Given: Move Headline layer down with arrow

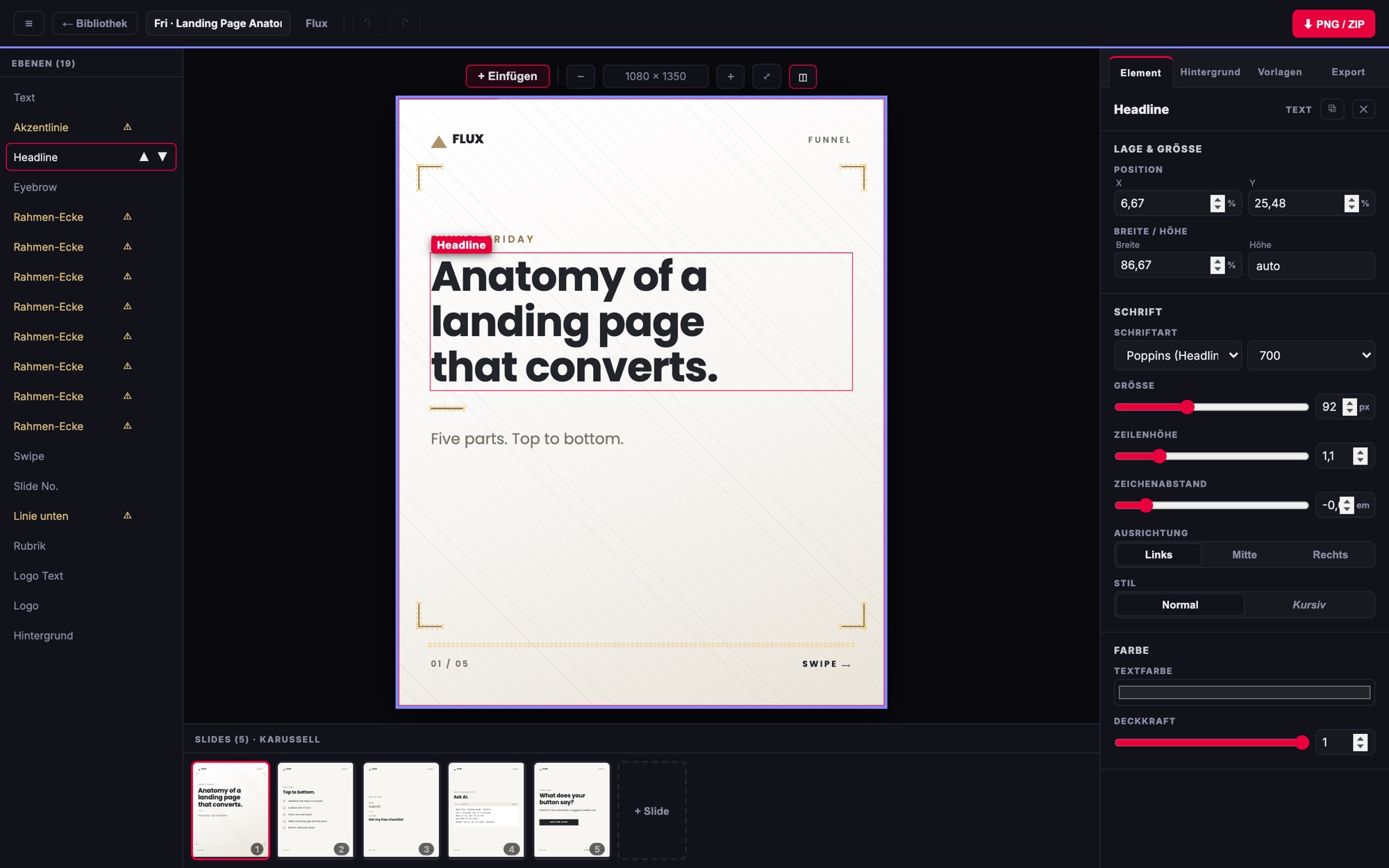Looking at the screenshot, I should tap(163, 157).
